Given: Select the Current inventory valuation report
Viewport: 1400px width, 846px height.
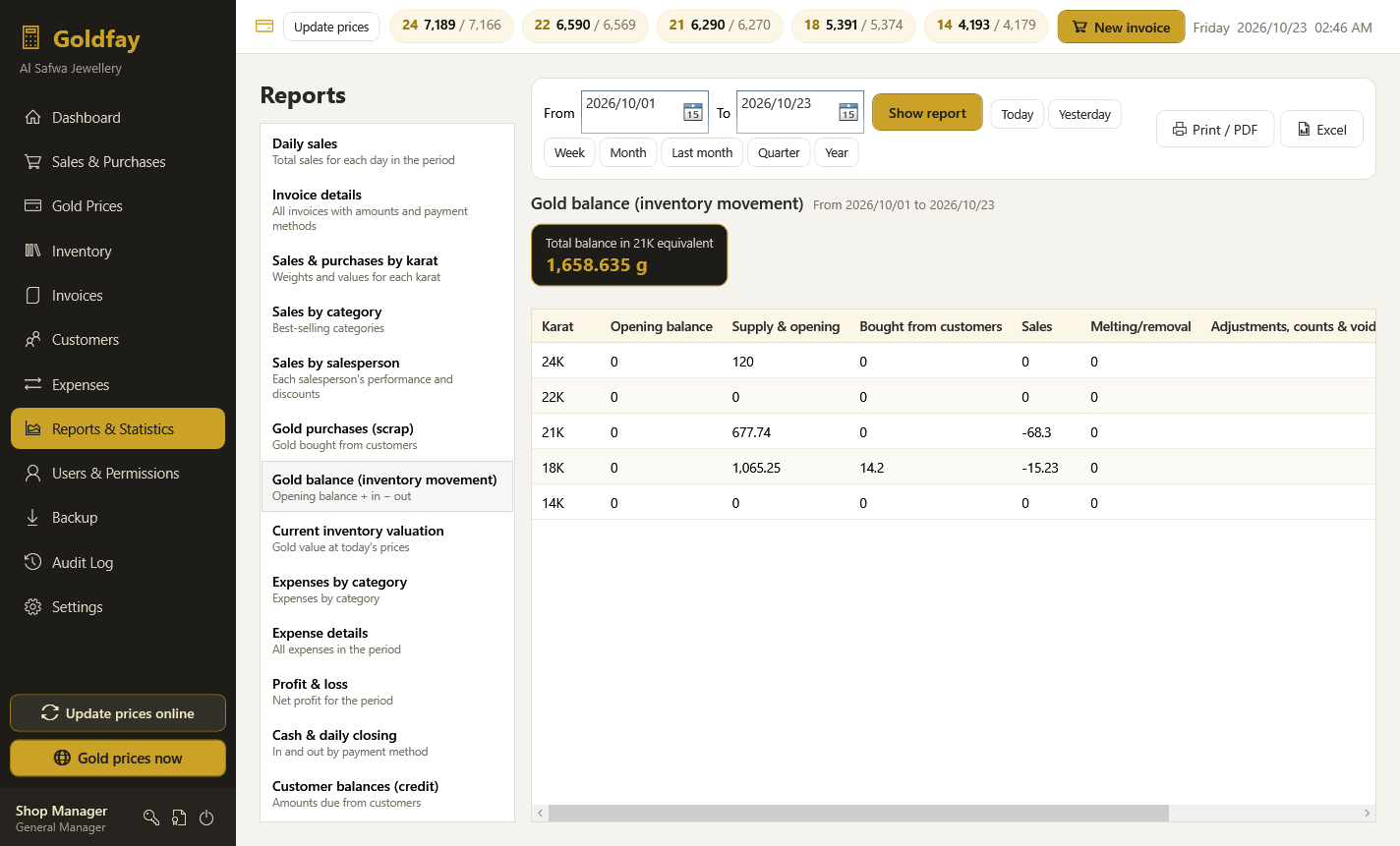Looking at the screenshot, I should [387, 538].
